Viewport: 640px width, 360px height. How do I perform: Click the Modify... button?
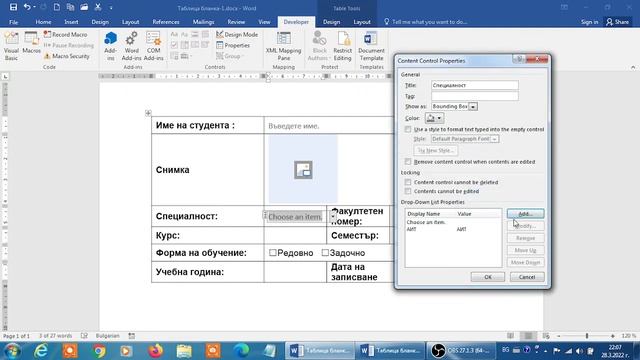coord(525,226)
